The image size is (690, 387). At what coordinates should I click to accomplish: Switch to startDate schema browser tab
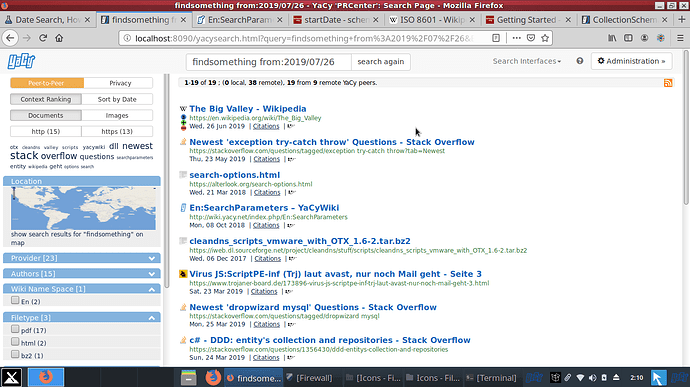pyautogui.click(x=337, y=20)
